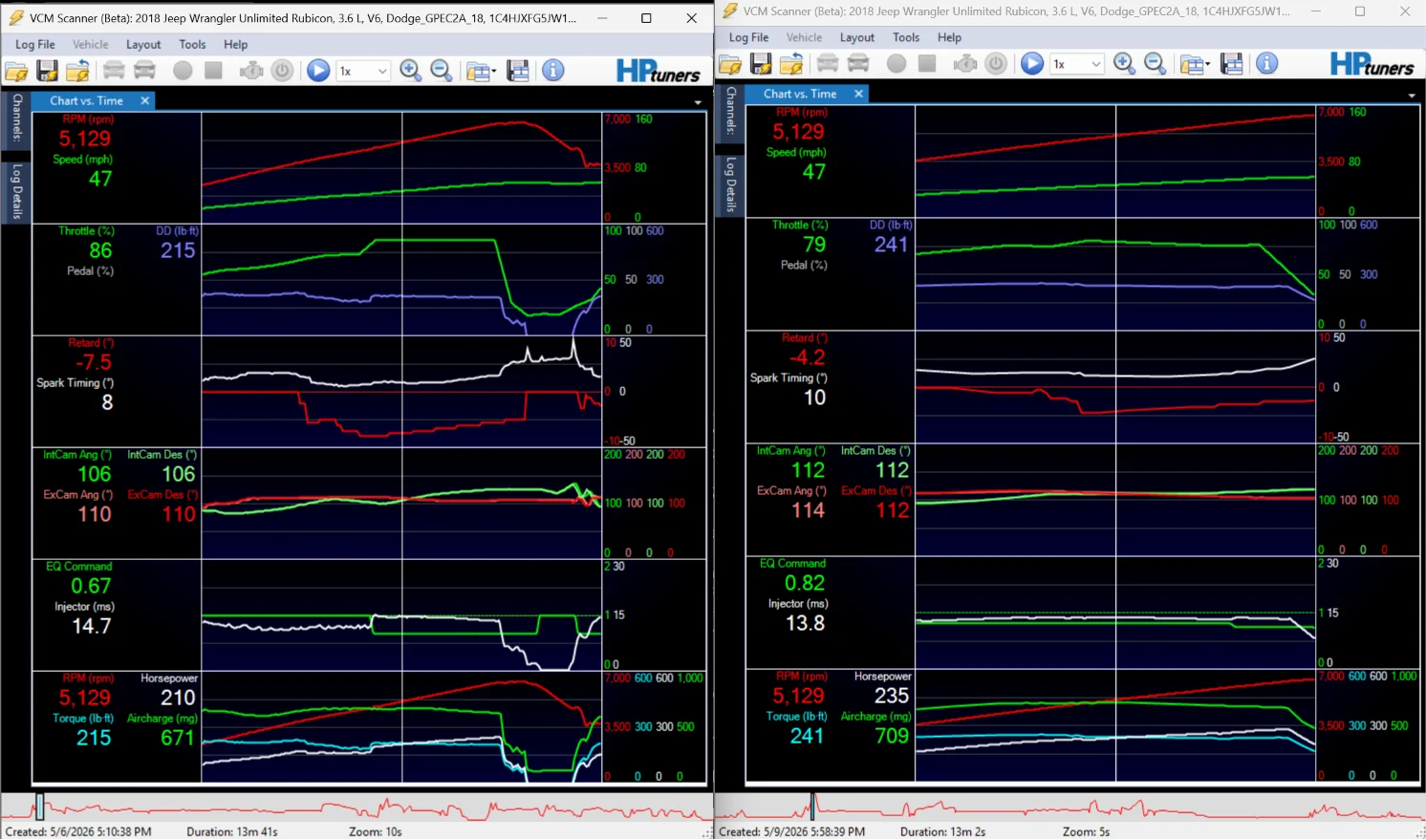The width and height of the screenshot is (1426, 840).
Task: Zoom in on the left window's chart
Action: [x=411, y=71]
